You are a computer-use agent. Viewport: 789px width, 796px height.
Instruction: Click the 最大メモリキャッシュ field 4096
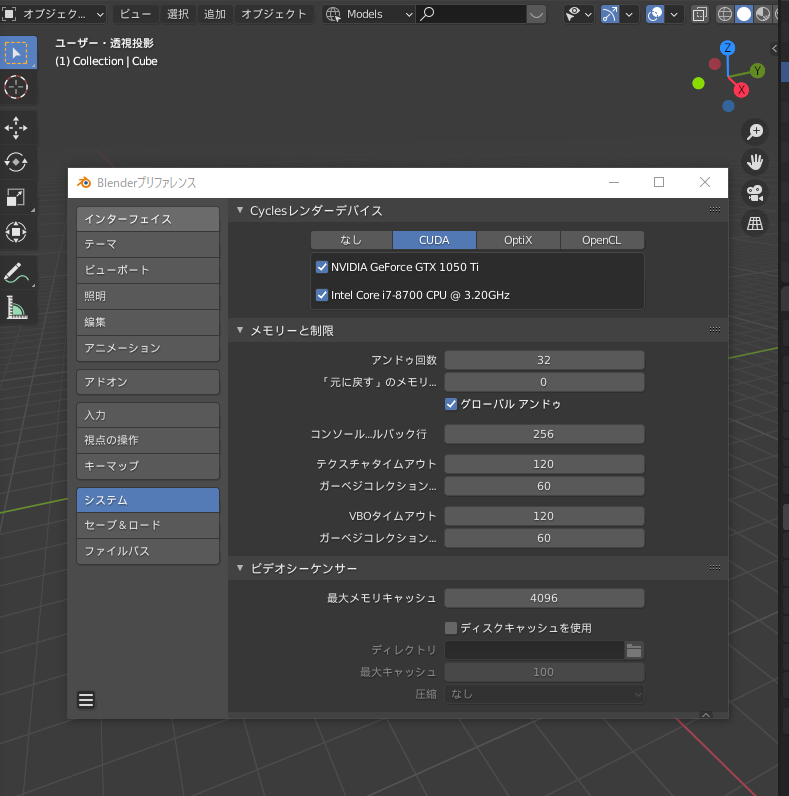coord(544,598)
